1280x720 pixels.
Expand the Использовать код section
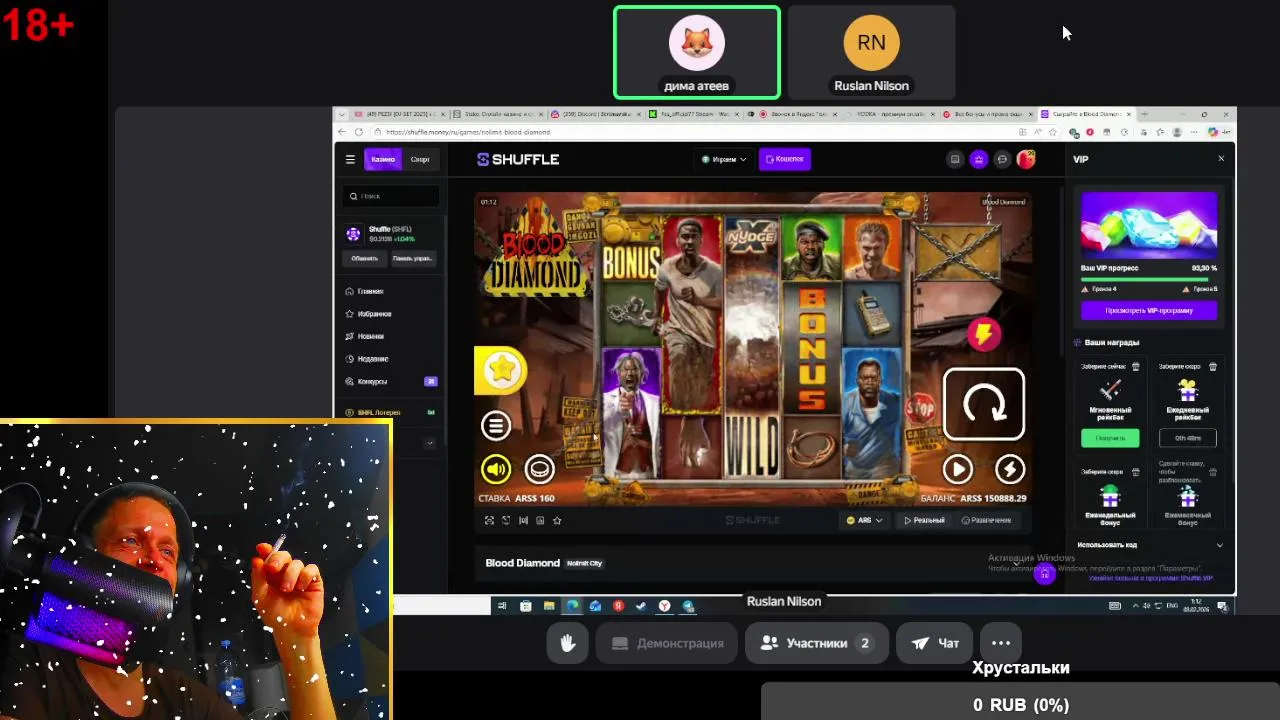pos(1149,545)
